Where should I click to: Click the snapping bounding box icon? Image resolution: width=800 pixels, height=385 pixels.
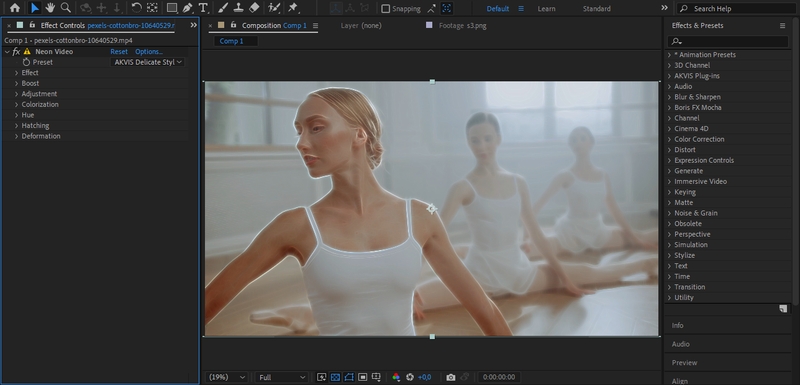(x=446, y=8)
